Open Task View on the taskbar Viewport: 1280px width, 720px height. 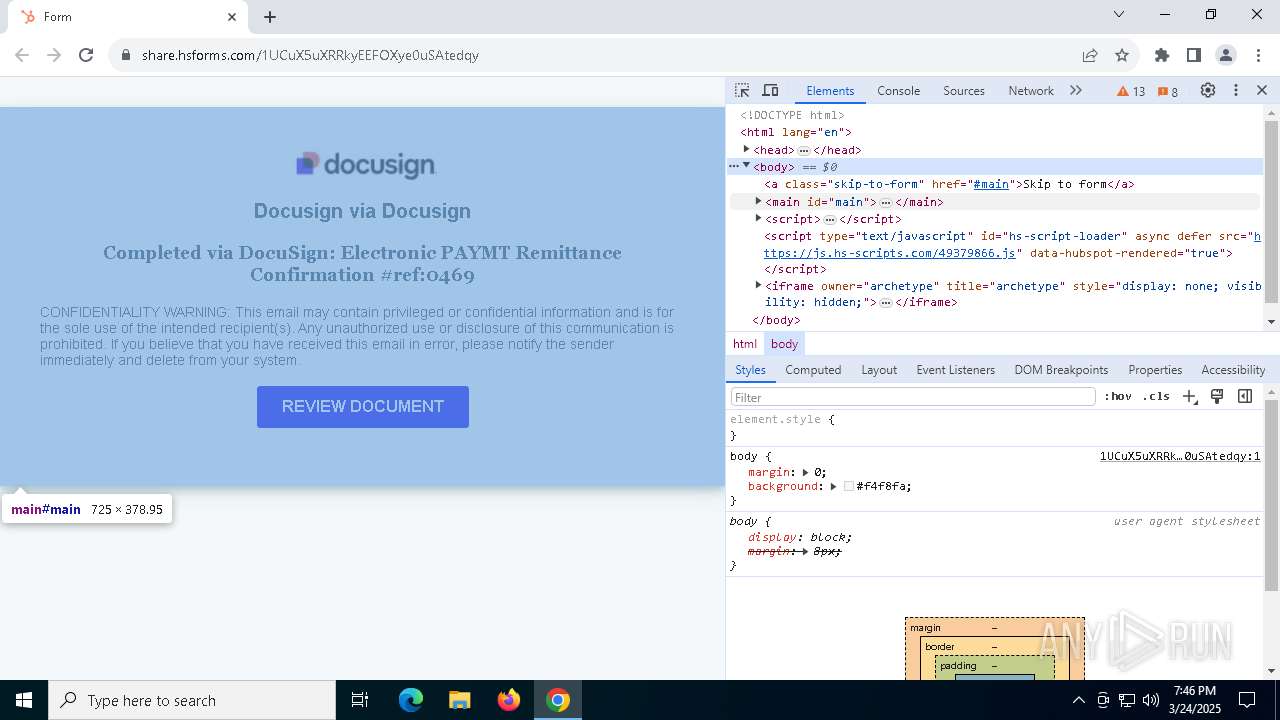(360, 700)
